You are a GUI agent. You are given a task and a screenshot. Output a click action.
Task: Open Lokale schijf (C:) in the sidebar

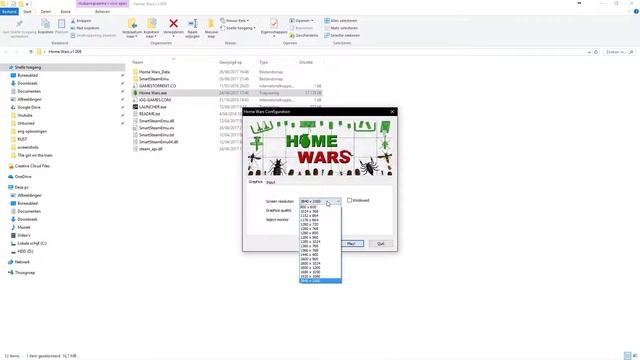click(x=32, y=243)
